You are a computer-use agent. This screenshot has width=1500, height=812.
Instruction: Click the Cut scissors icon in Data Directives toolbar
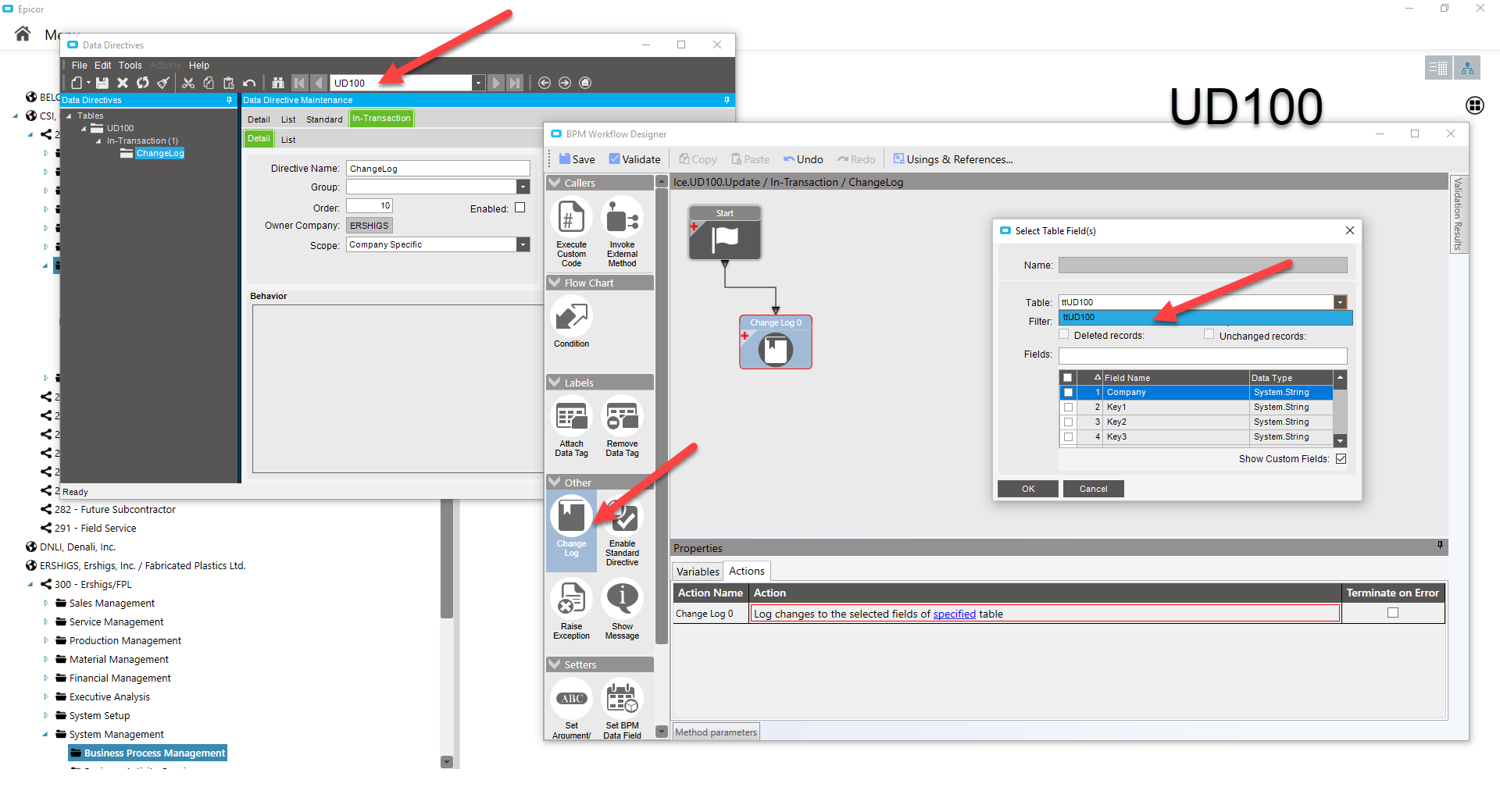click(188, 83)
